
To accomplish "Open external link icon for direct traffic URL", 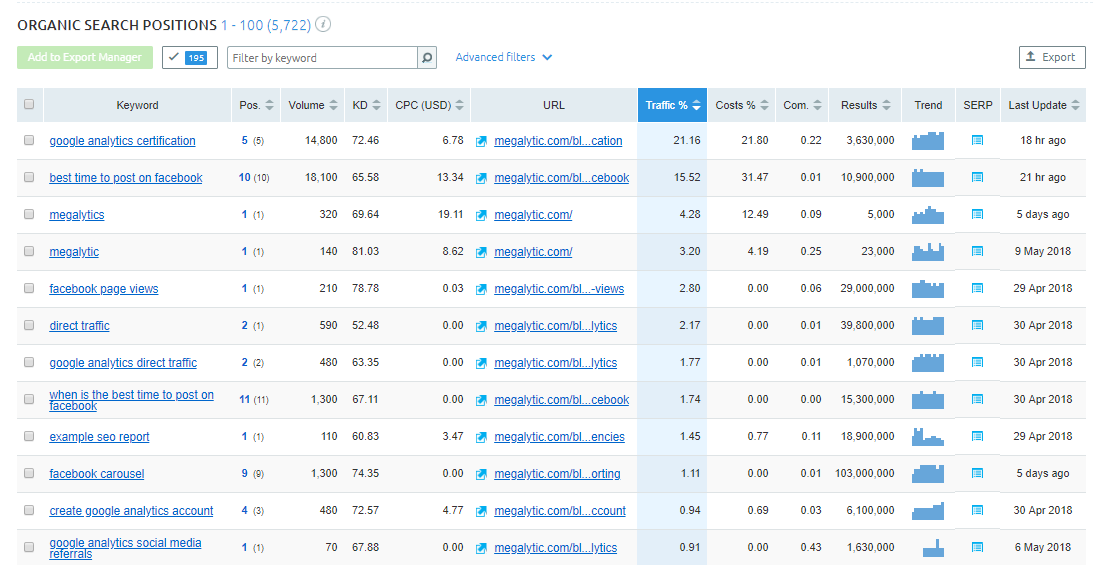I will 482,326.
